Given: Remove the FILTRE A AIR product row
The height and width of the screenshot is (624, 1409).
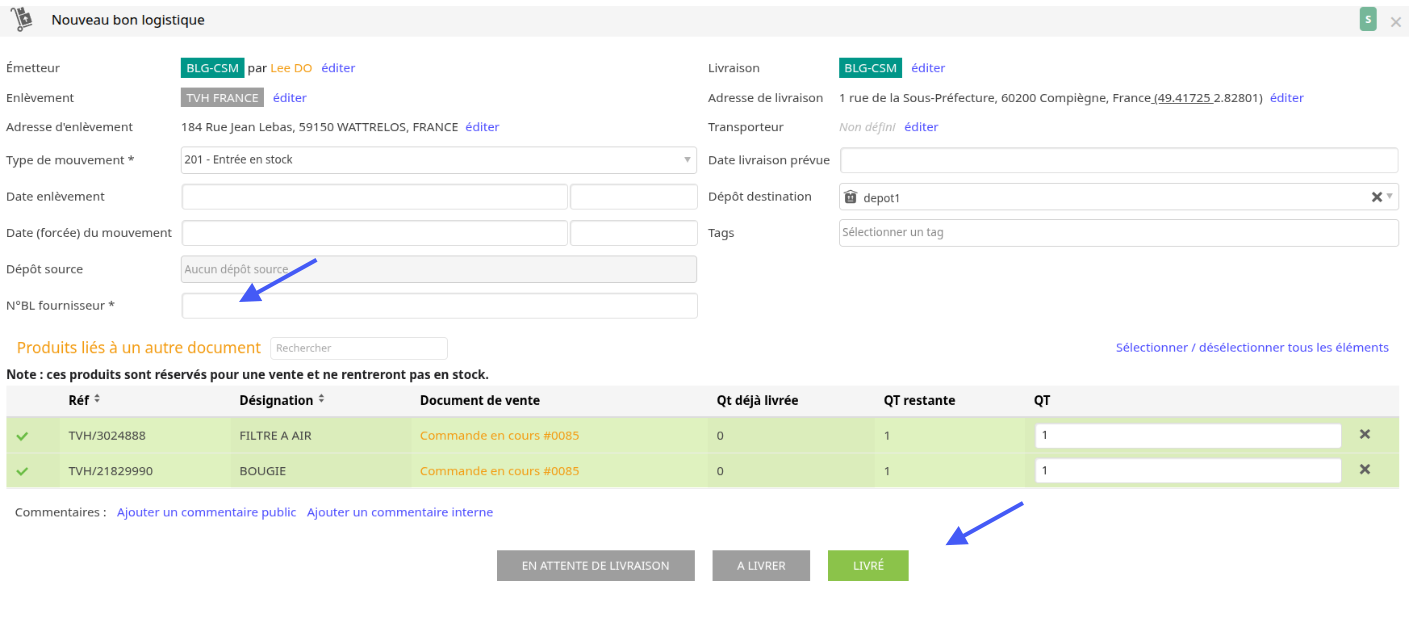Looking at the screenshot, I should 1364,434.
